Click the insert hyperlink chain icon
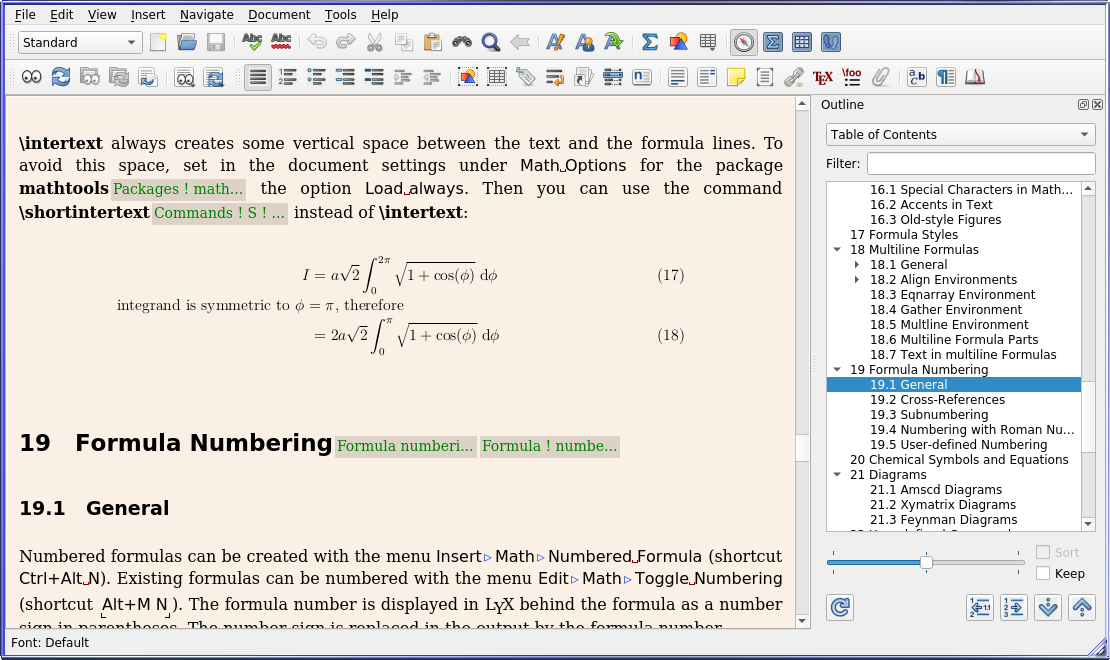 tap(793, 77)
